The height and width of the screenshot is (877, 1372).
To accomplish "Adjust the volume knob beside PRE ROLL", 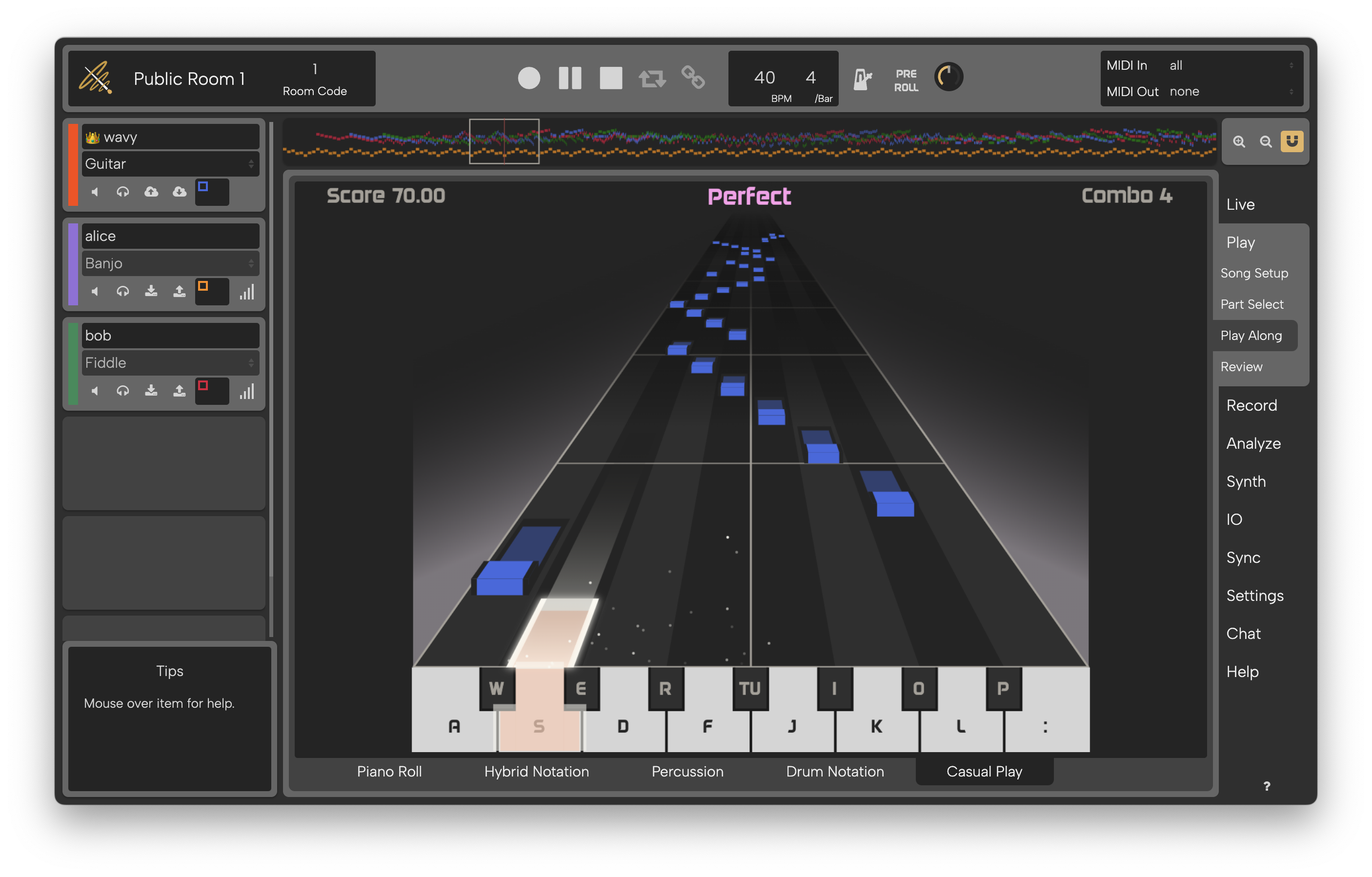I will 948,77.
